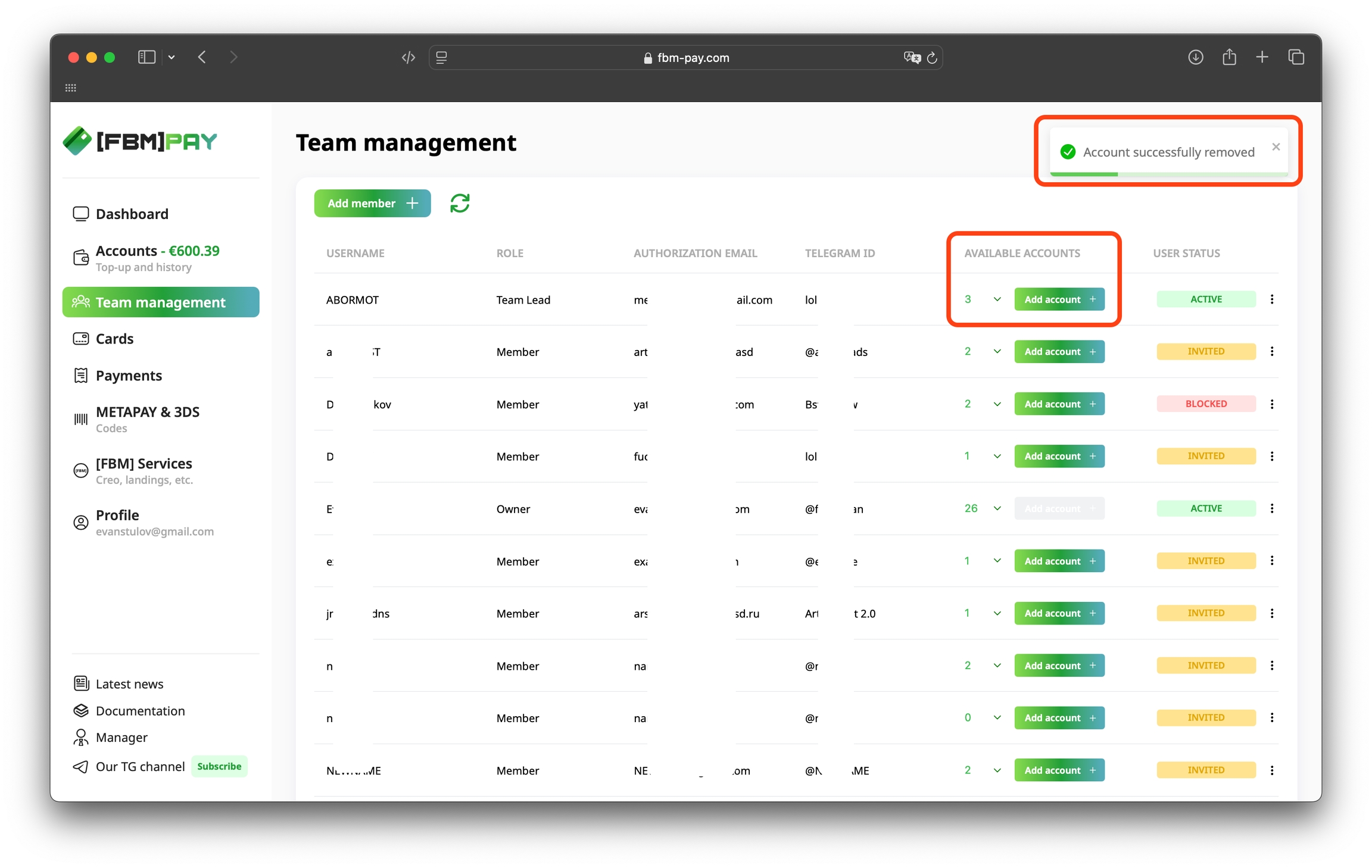
Task: Open the Documentation link
Action: coord(140,711)
